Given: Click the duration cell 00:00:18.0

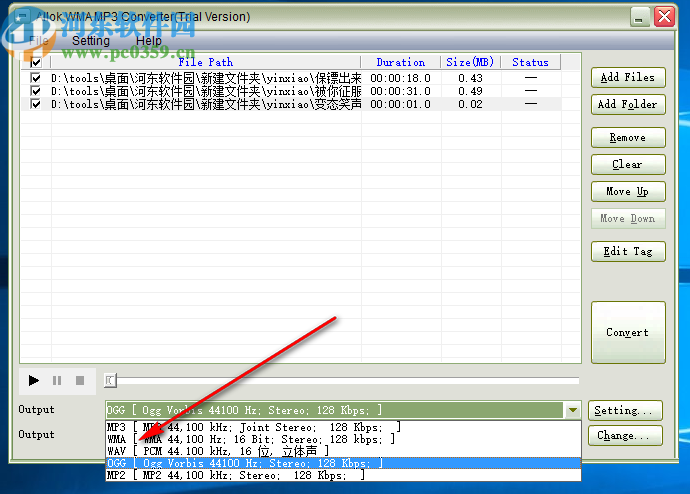Looking at the screenshot, I should click(x=400, y=78).
